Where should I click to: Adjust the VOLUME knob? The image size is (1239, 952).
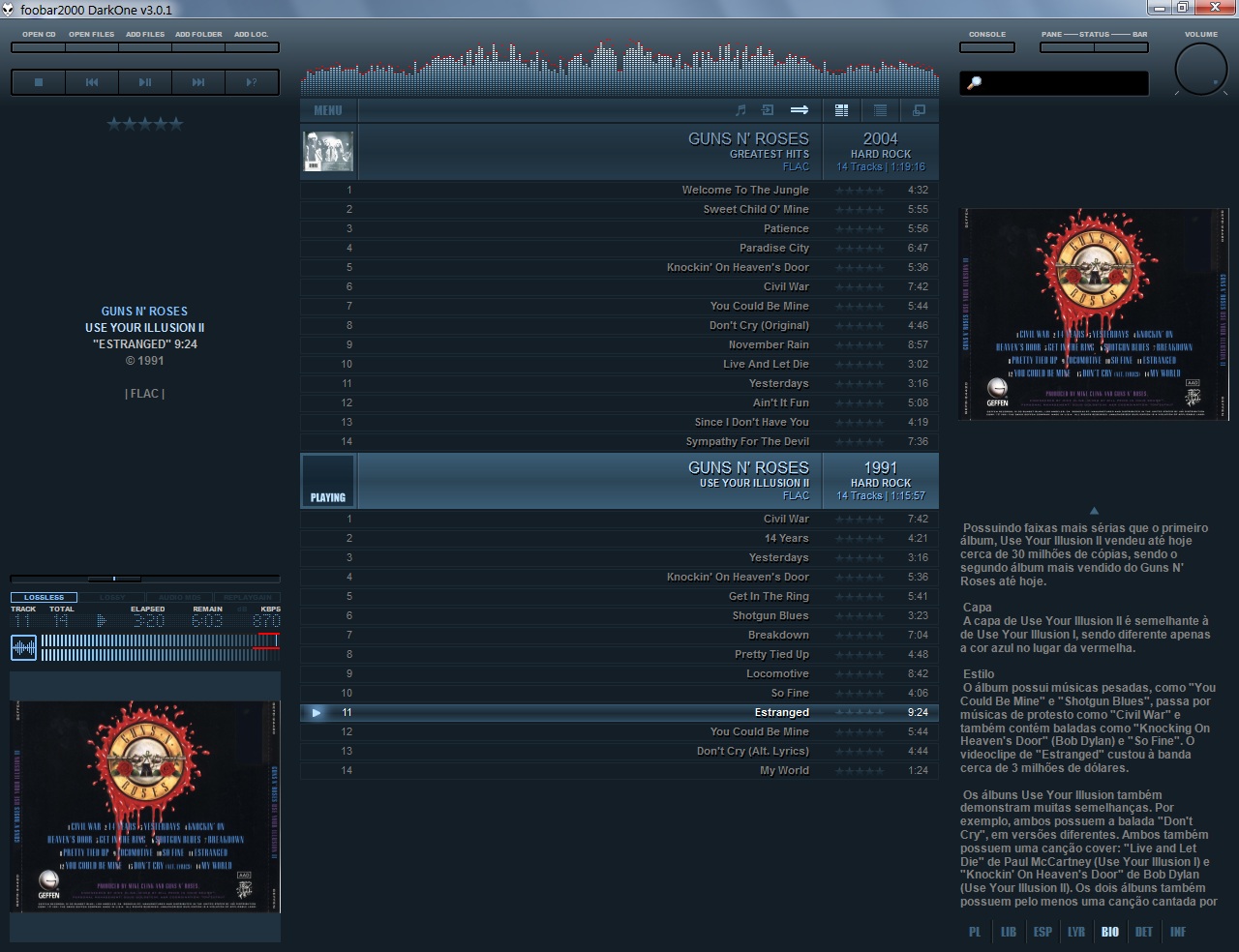[x=1199, y=68]
